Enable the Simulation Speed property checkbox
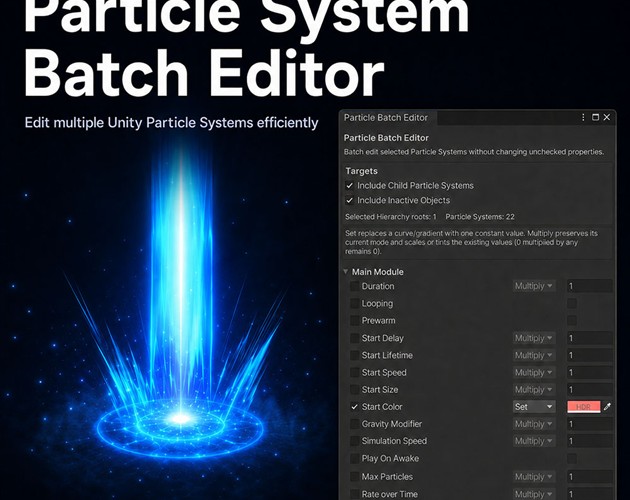This screenshot has height=500, width=630. (354, 441)
